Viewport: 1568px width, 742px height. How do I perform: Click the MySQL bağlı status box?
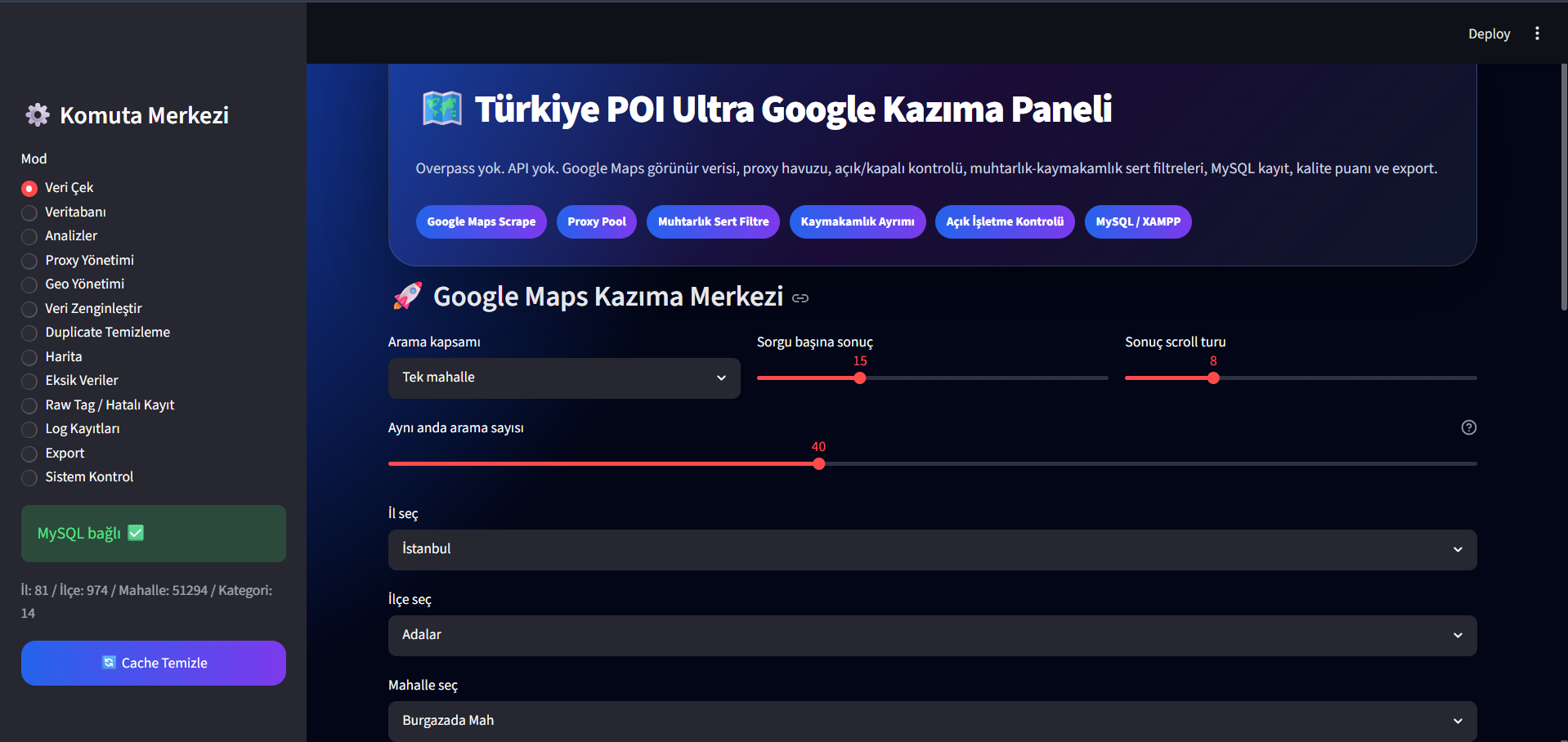click(154, 533)
